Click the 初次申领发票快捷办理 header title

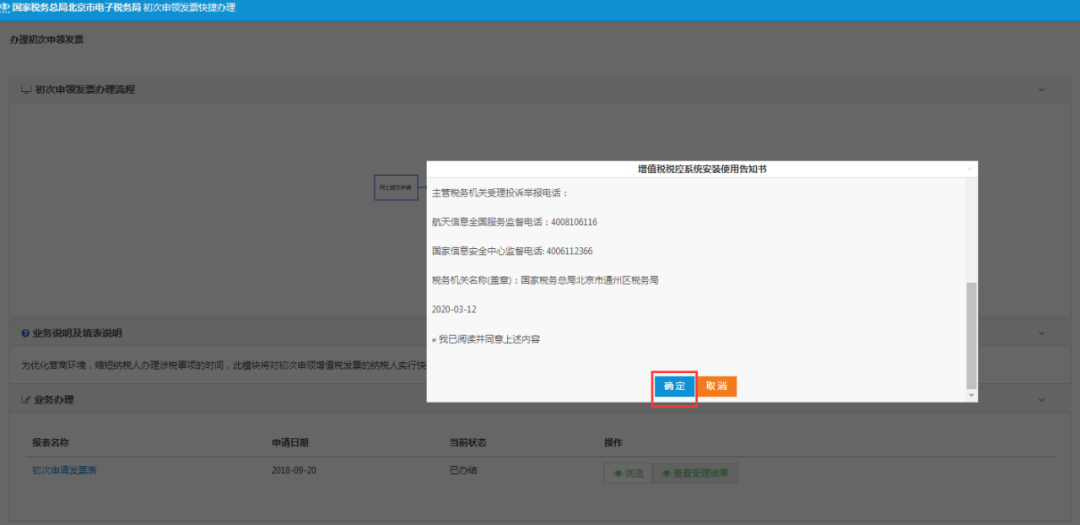pyautogui.click(x=190, y=7)
